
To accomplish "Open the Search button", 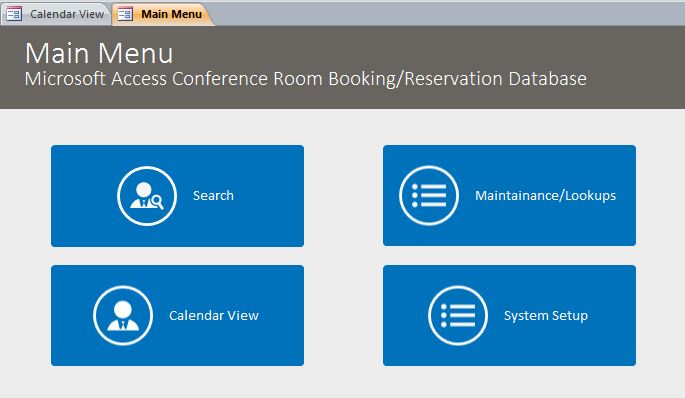I will (177, 196).
